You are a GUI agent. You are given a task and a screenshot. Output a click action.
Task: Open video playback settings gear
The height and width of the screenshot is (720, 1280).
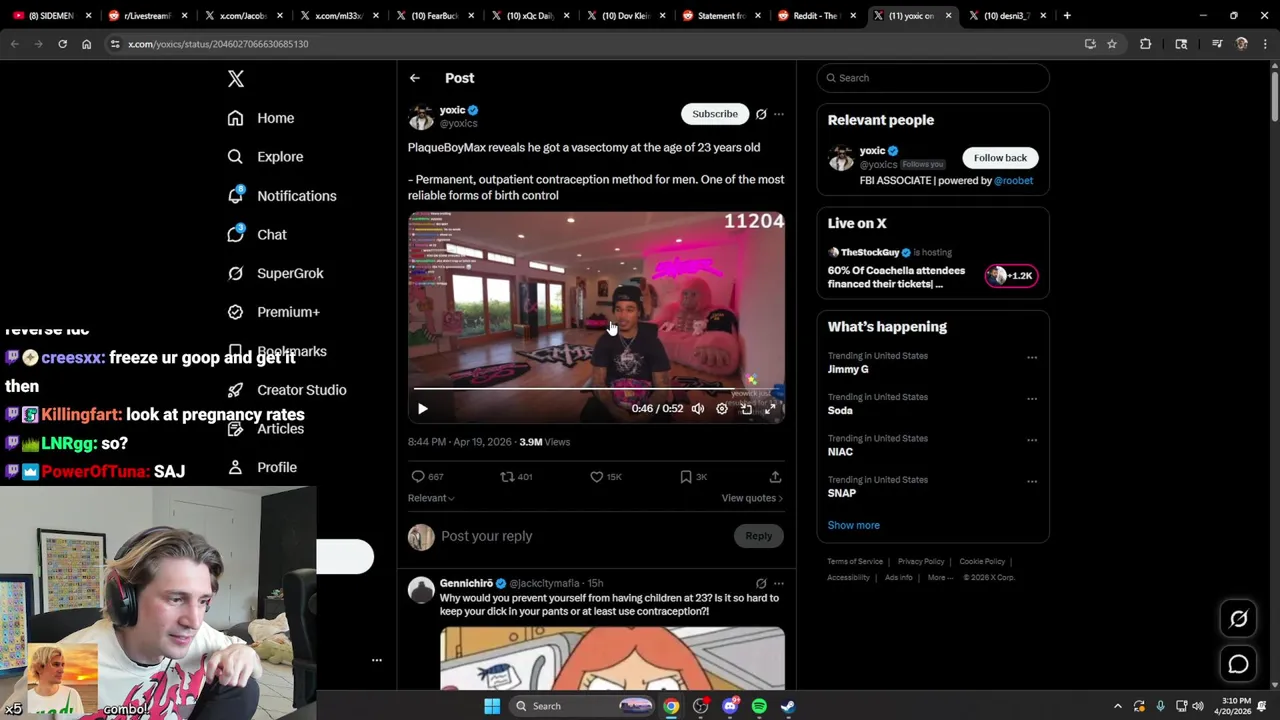coord(722,408)
